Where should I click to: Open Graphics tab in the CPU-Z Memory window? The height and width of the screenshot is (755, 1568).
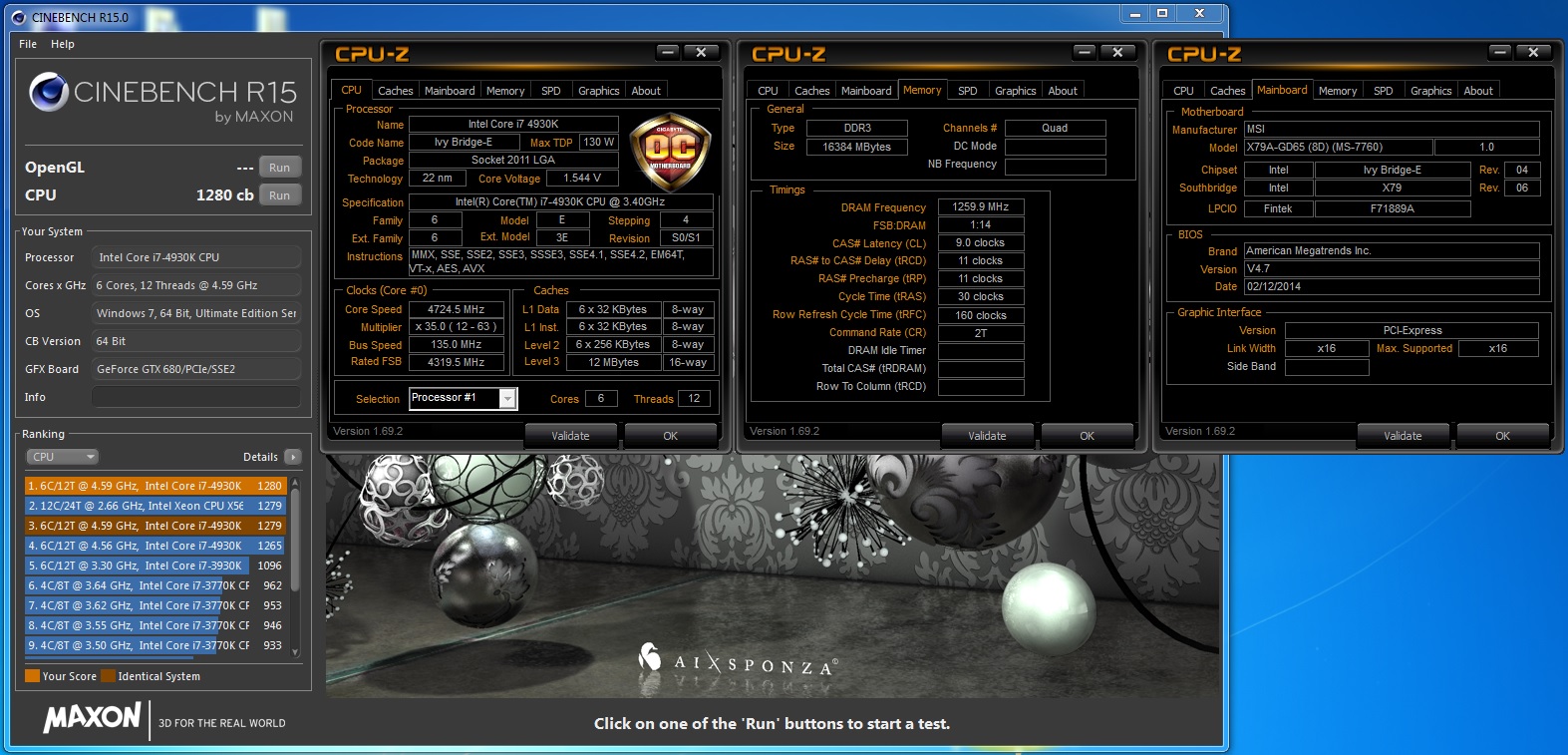[x=1016, y=91]
